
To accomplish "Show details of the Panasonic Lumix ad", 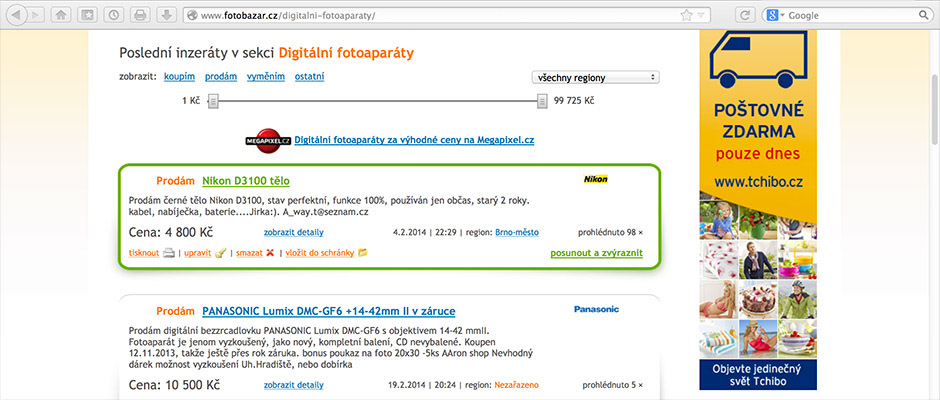I will pos(294,385).
